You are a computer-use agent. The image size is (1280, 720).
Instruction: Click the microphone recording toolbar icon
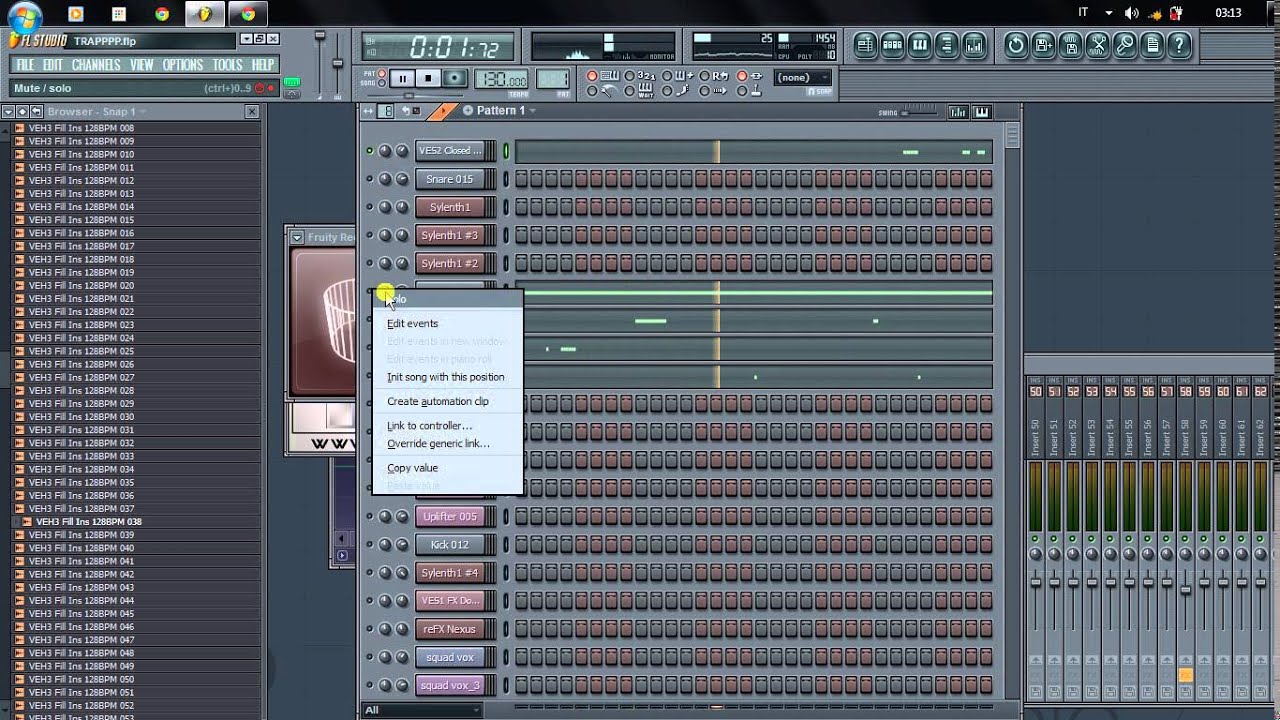point(1125,45)
